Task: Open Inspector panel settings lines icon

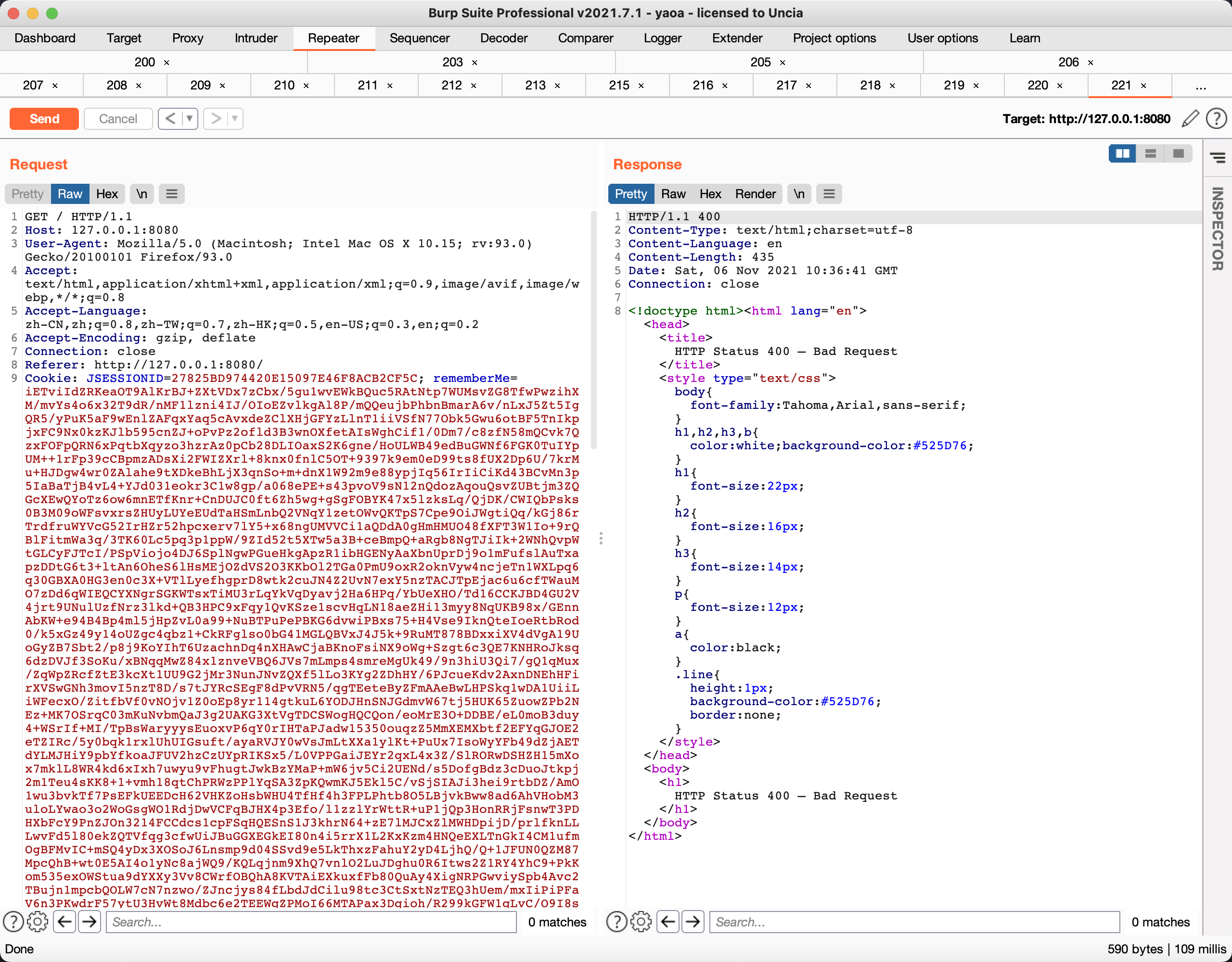Action: coord(1218,158)
